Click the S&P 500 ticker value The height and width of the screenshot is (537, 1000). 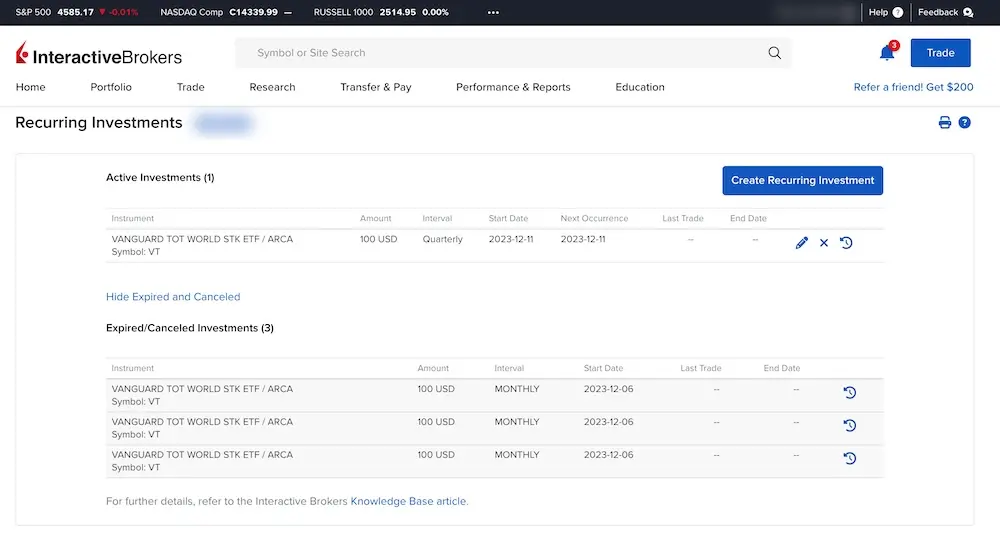(75, 12)
